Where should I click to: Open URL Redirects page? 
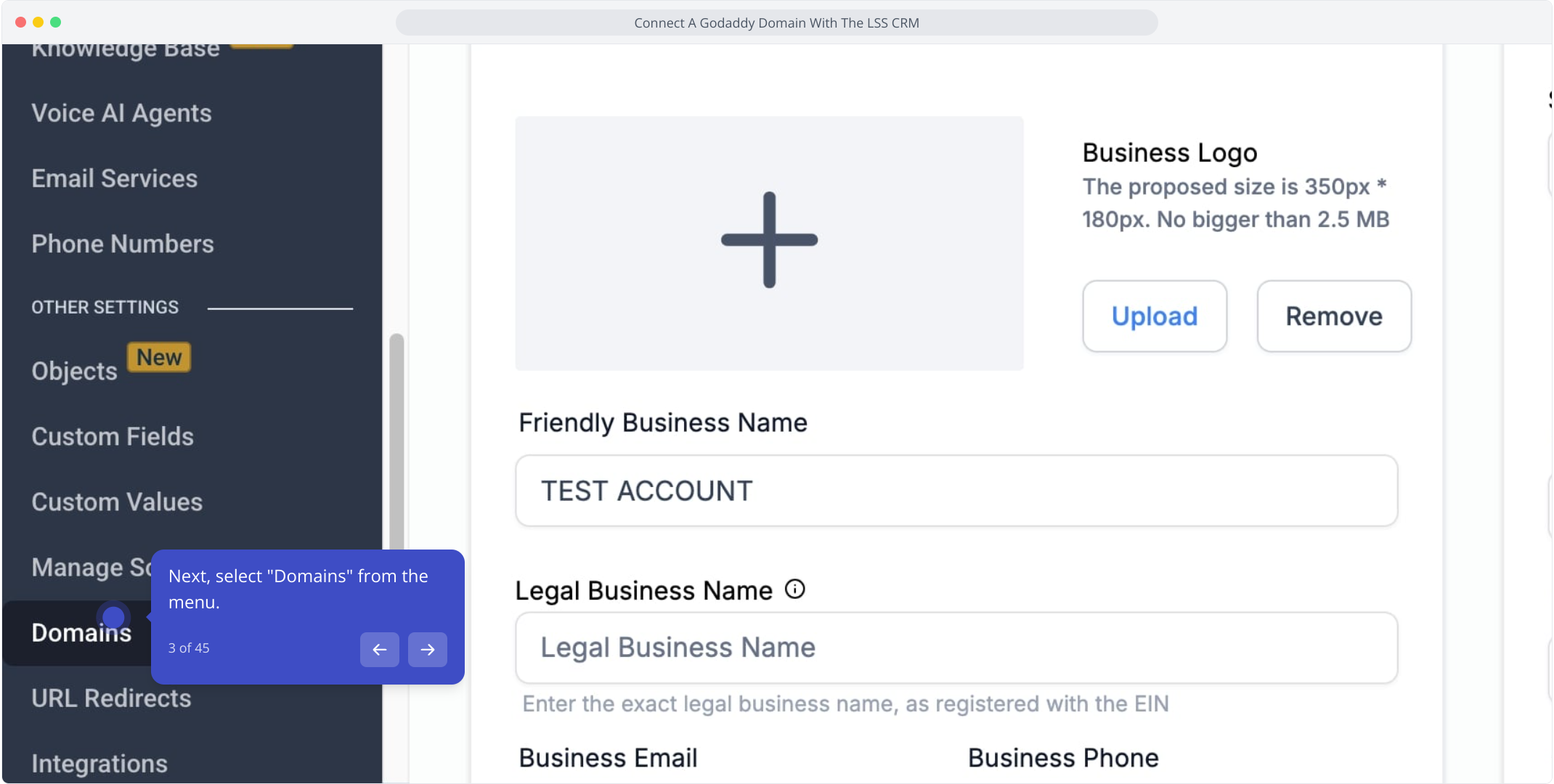[x=111, y=698]
